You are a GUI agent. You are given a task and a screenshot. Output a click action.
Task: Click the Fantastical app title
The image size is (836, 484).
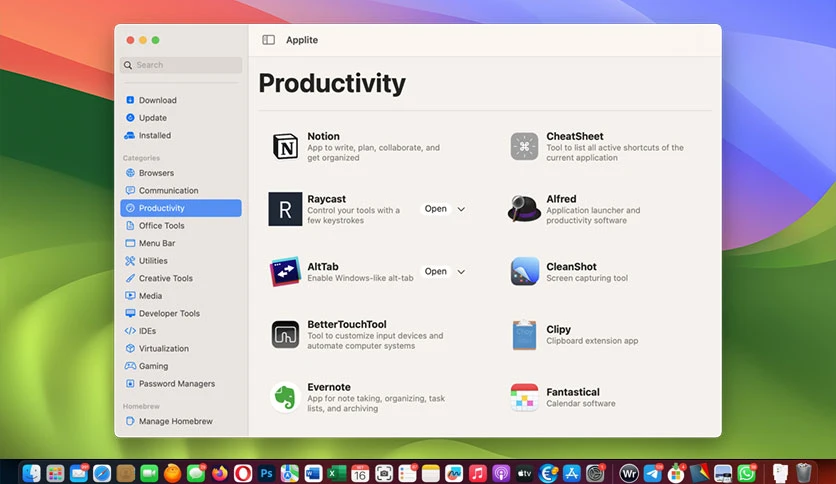point(573,392)
